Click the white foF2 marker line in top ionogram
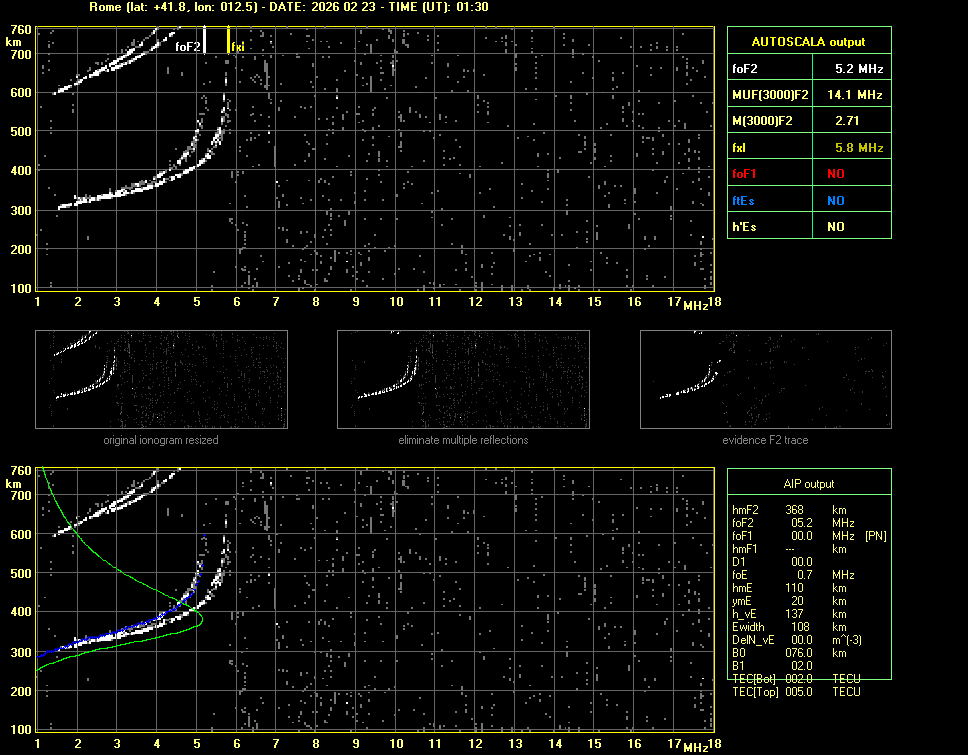968x755 pixels. point(204,40)
